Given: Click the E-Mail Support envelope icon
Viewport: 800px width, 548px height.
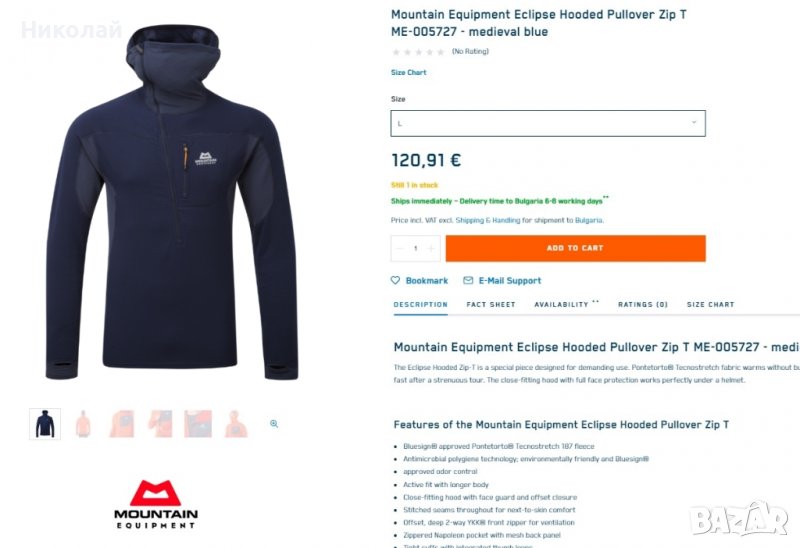Looking at the screenshot, I should click(468, 280).
